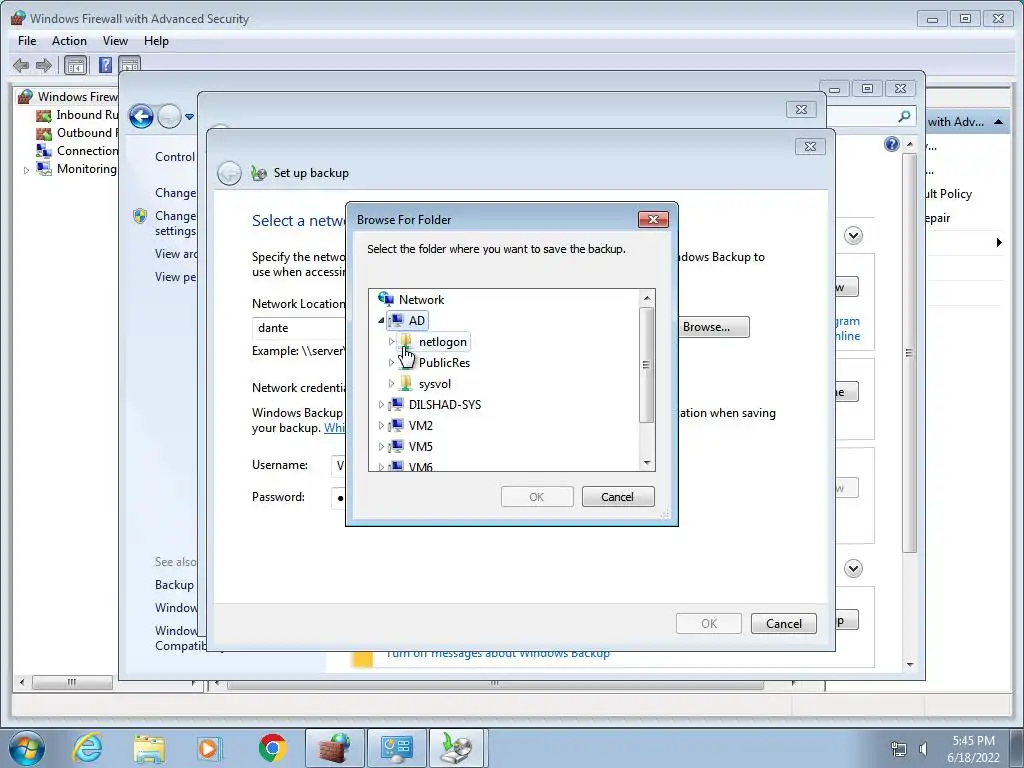Click the Control Panel search magnifier
The image size is (1024, 768).
click(904, 116)
